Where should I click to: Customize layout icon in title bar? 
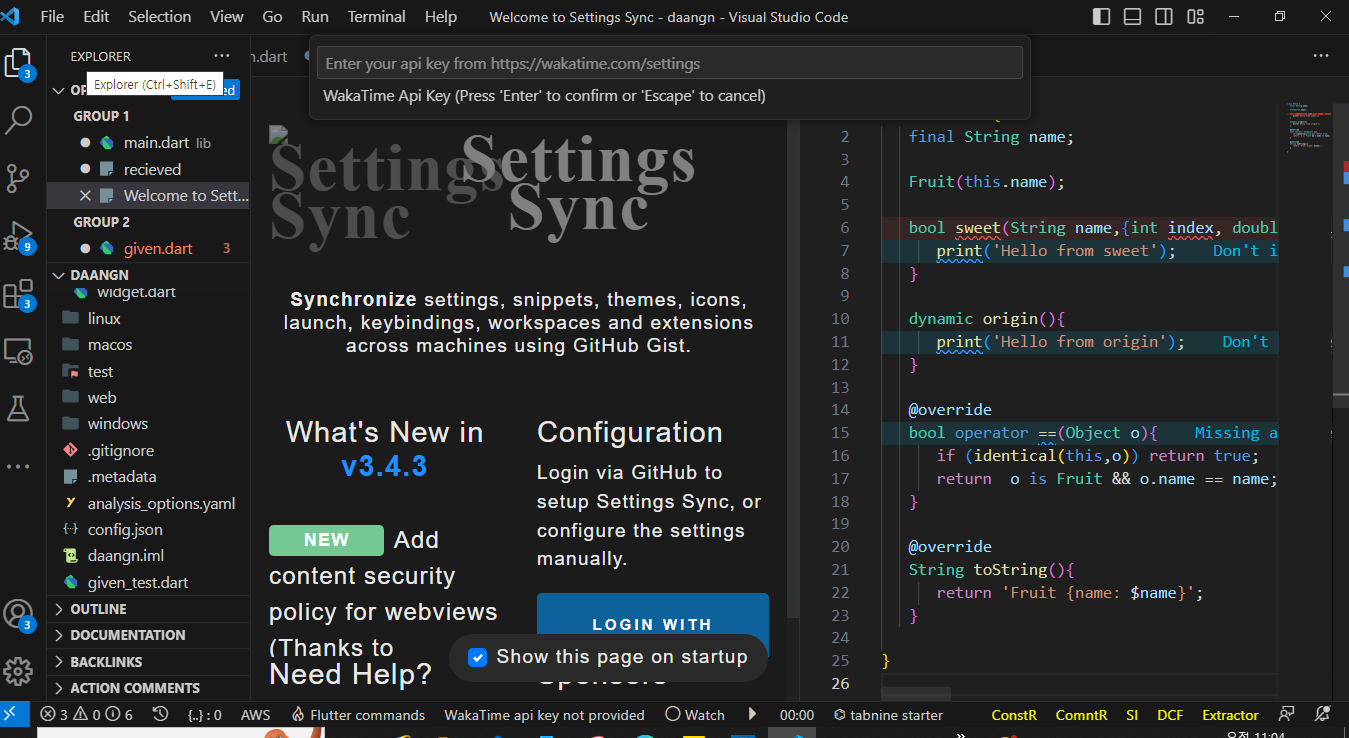click(x=1195, y=17)
